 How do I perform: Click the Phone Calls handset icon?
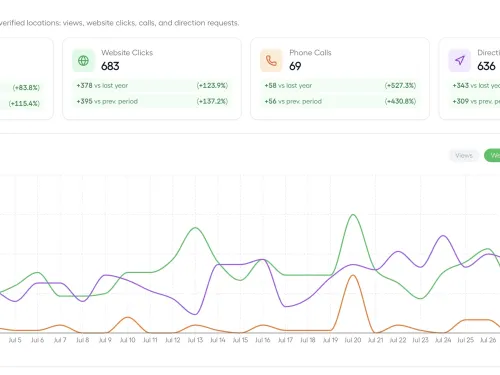(271, 61)
